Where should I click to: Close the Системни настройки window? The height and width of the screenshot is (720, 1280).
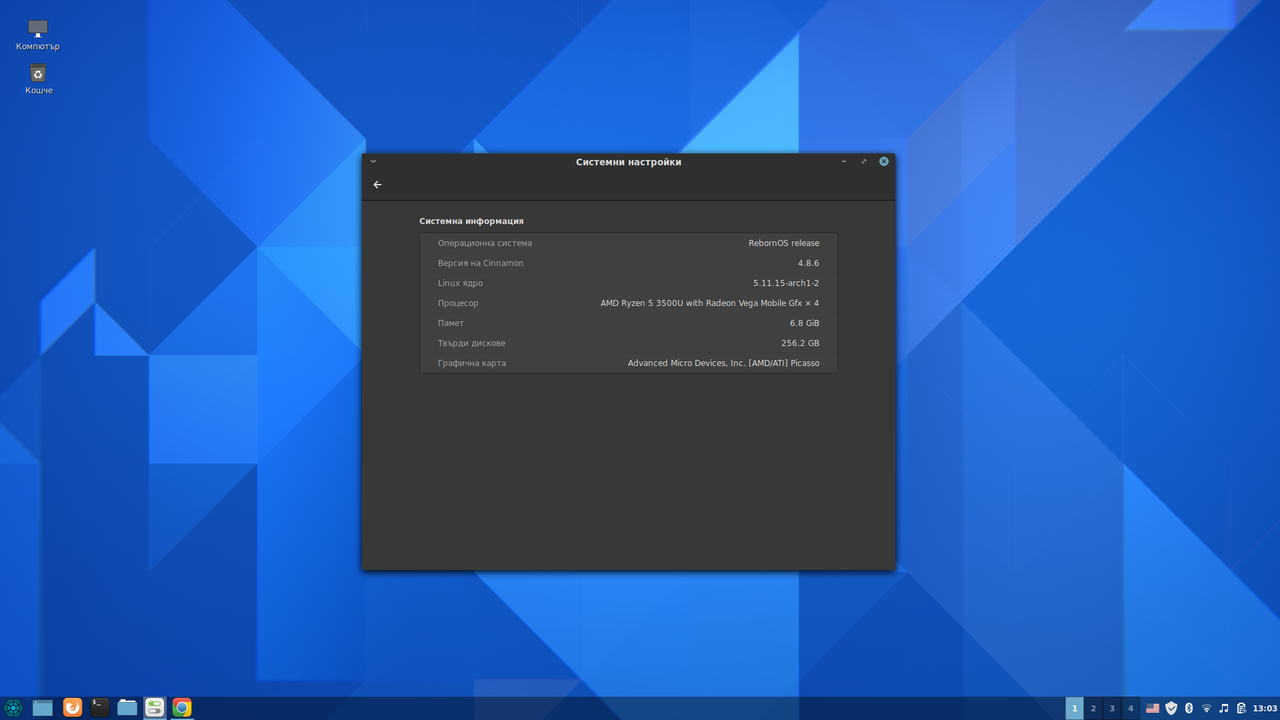[884, 161]
